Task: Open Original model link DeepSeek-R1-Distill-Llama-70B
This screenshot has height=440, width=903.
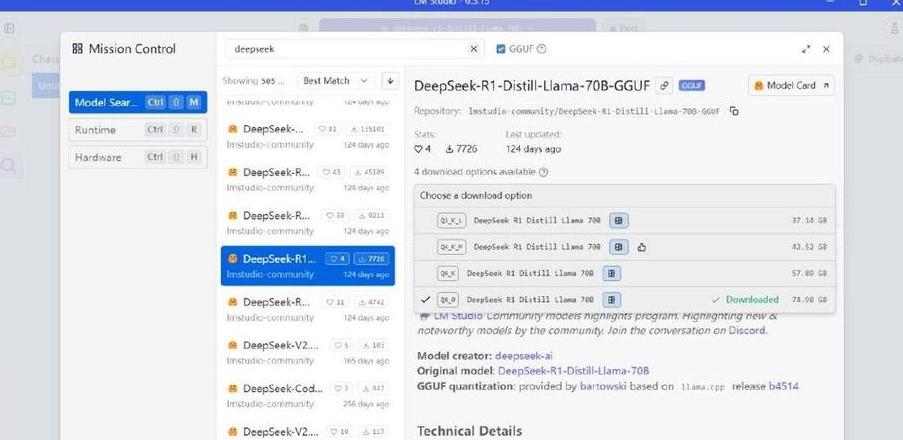Action: pos(574,371)
